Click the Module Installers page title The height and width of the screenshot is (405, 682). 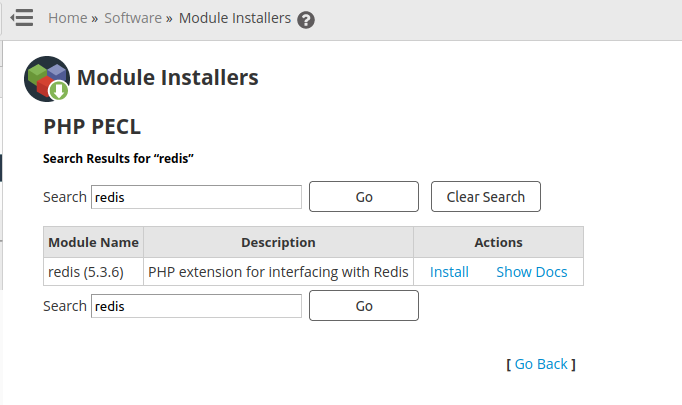click(x=167, y=78)
